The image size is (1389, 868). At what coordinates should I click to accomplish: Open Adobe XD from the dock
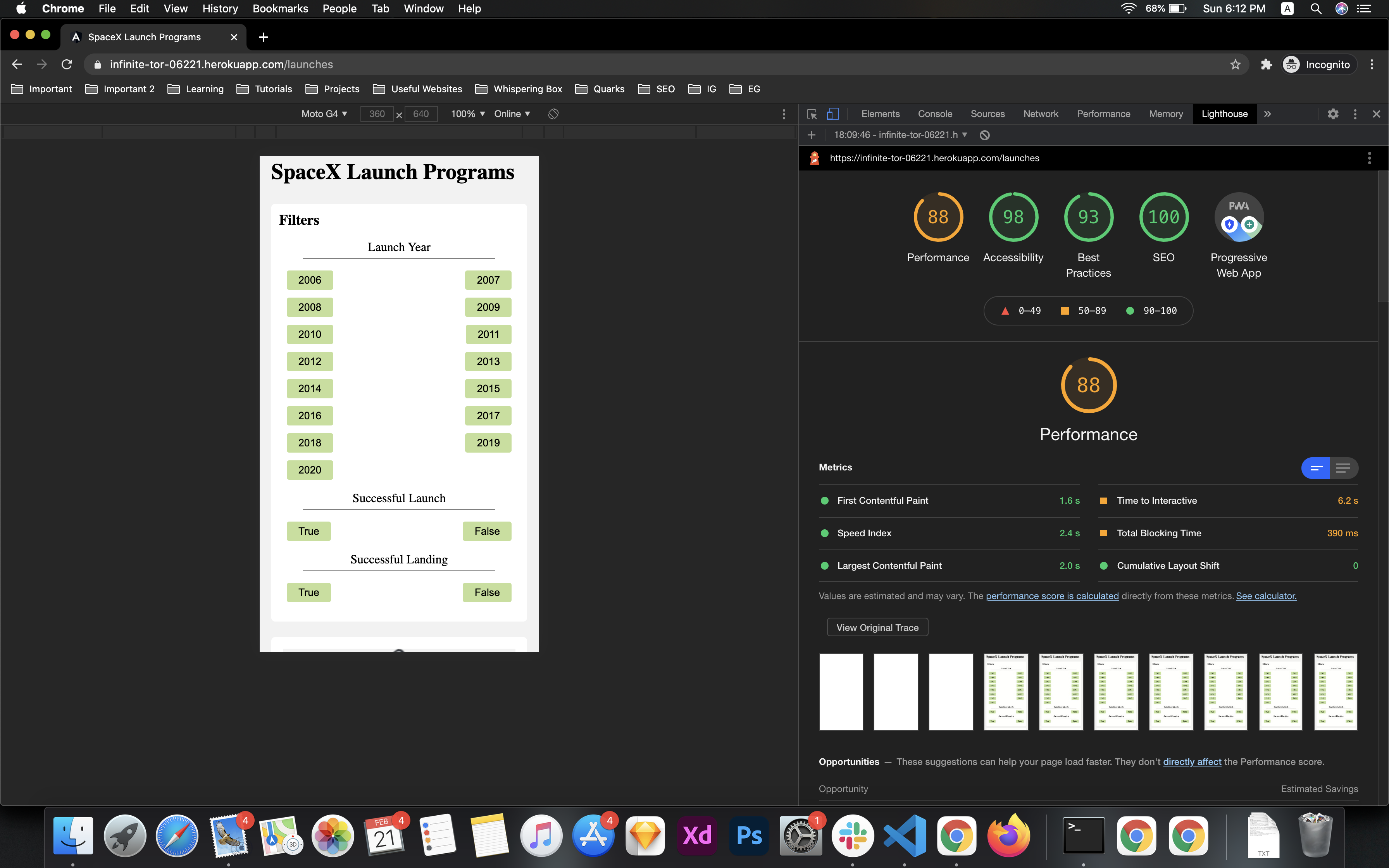click(697, 835)
